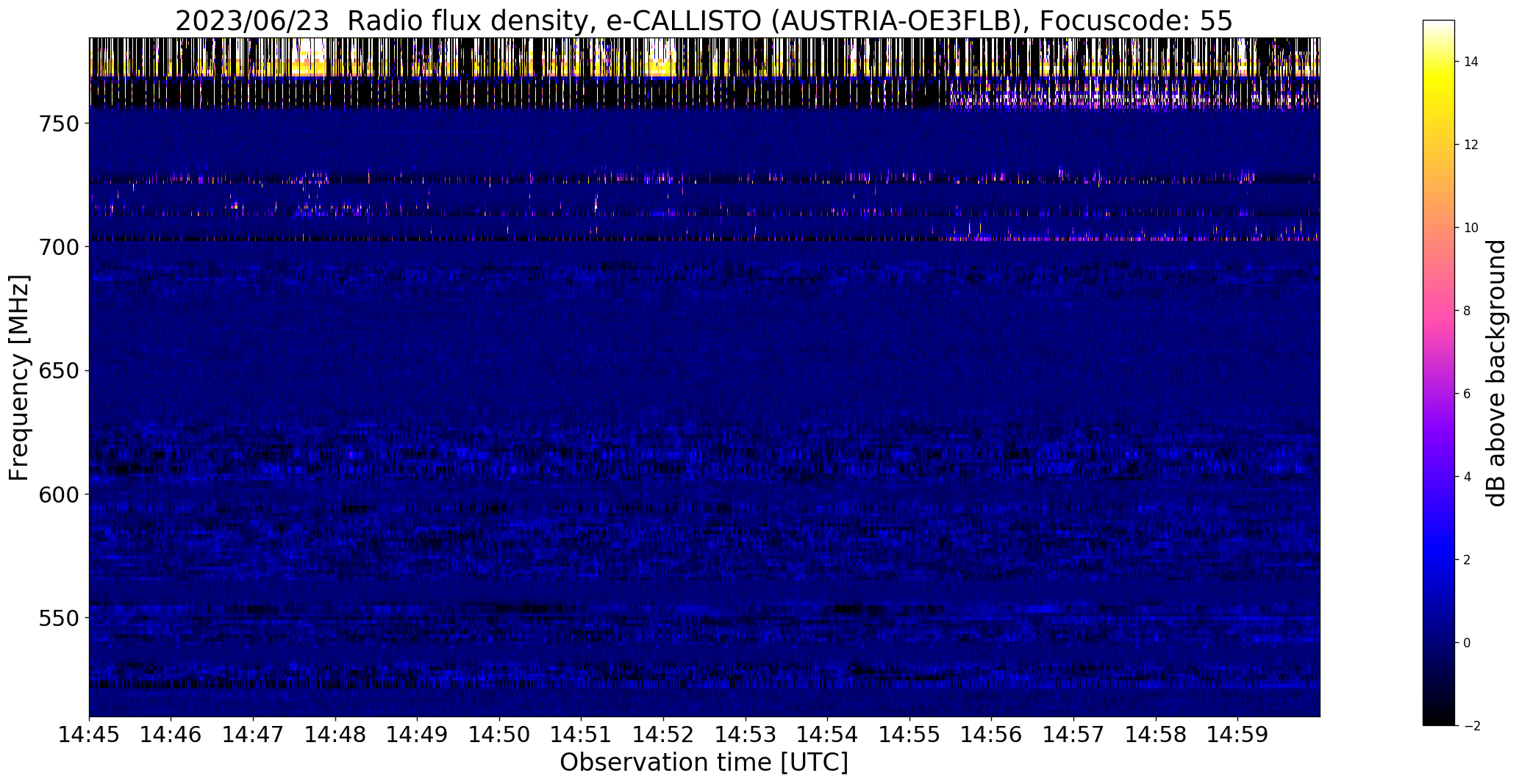Click the 750 frequency tick label
Screen dimensions: 1519x784
59,123
